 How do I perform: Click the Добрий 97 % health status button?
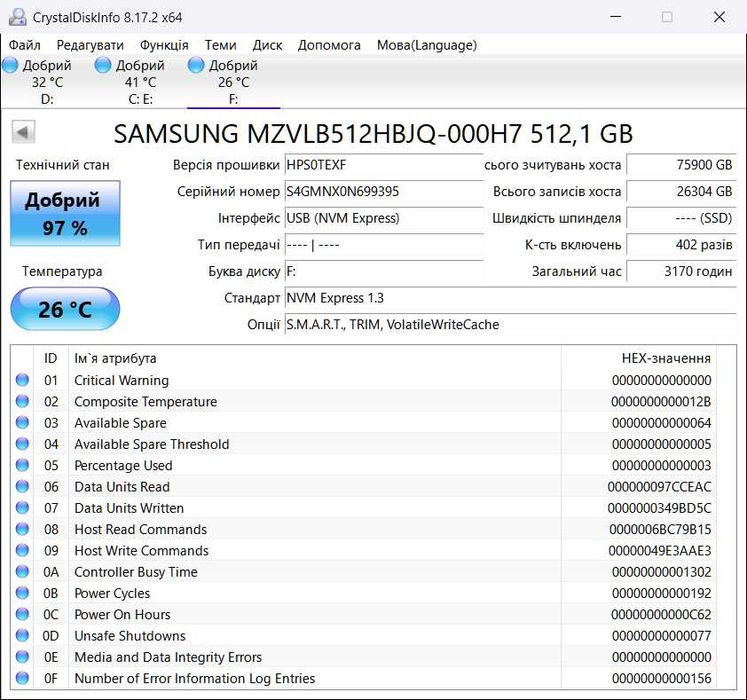[x=65, y=213]
